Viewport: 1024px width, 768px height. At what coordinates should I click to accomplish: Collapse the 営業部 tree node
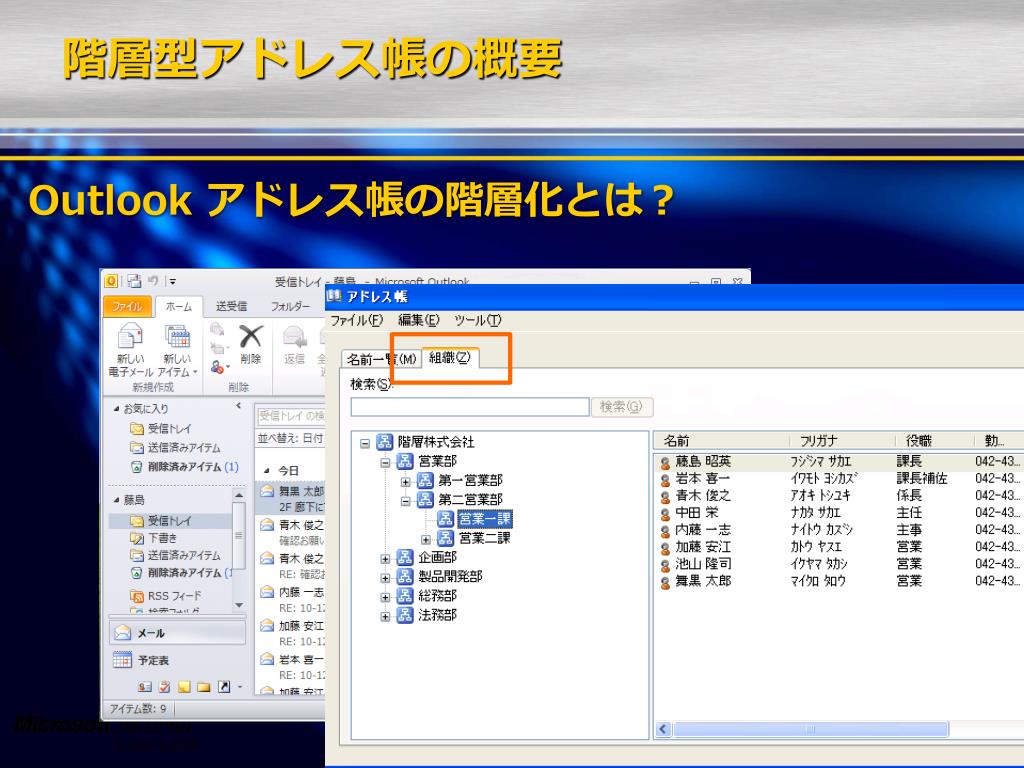[385, 463]
